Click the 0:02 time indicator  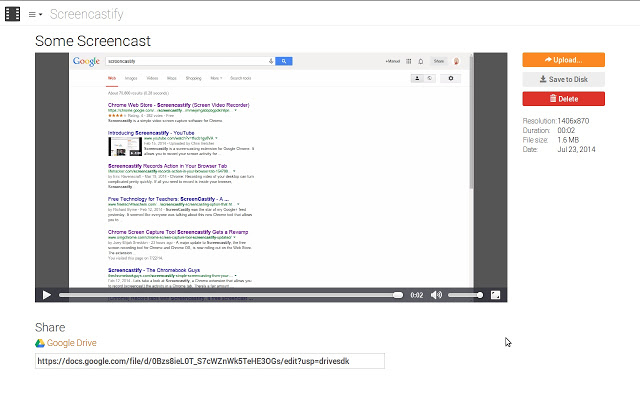pyautogui.click(x=417, y=295)
